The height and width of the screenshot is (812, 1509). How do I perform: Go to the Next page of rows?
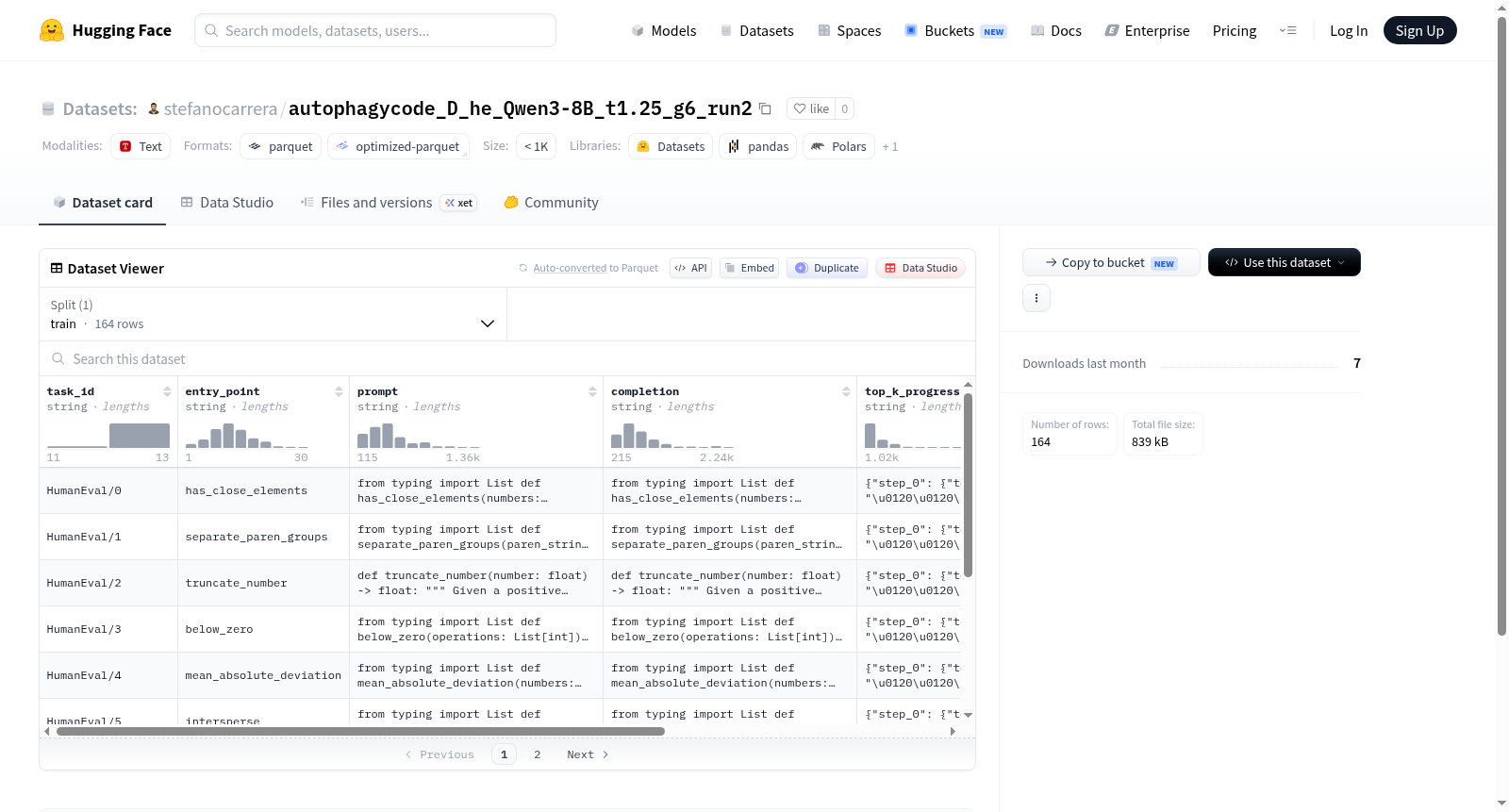588,754
